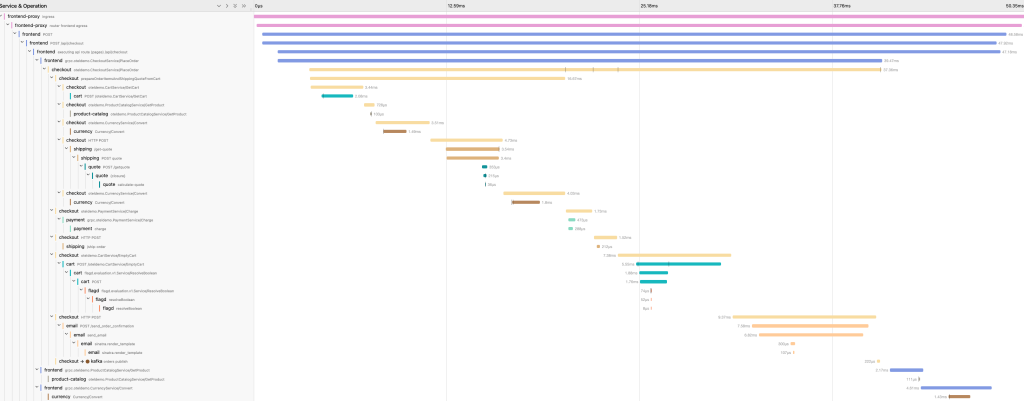This screenshot has height=401, width=1024.
Task: Collapse the frontend-proxy ingress root span
Action: pos(3,16)
